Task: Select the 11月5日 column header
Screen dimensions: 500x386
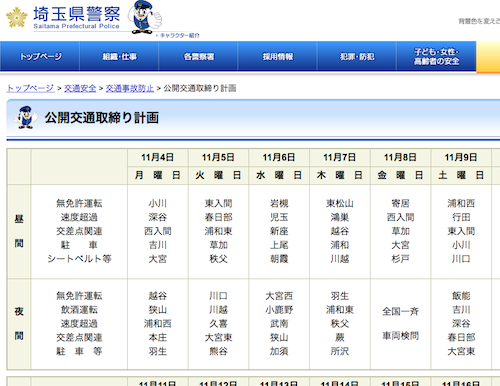Action: tap(218, 157)
